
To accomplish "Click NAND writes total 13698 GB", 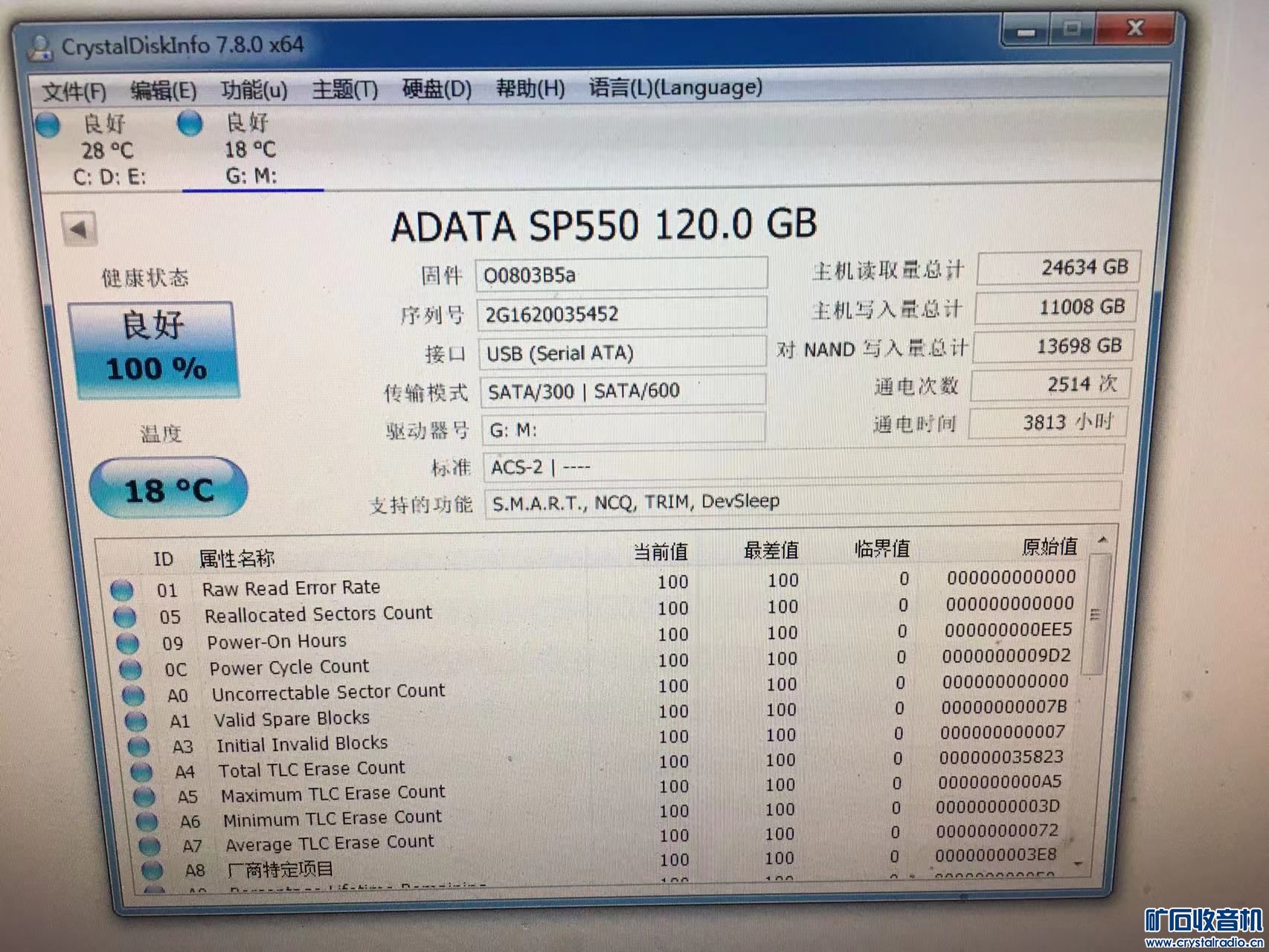I will tap(1053, 347).
